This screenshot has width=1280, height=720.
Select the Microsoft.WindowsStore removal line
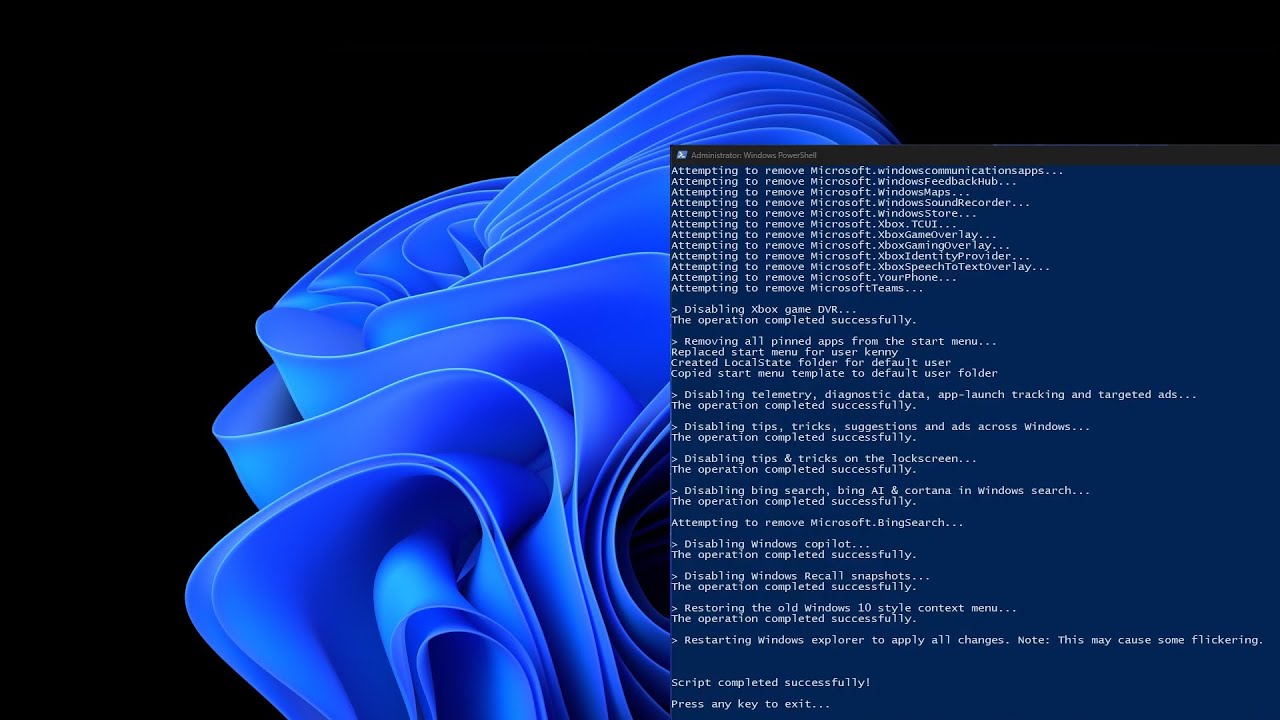point(824,214)
